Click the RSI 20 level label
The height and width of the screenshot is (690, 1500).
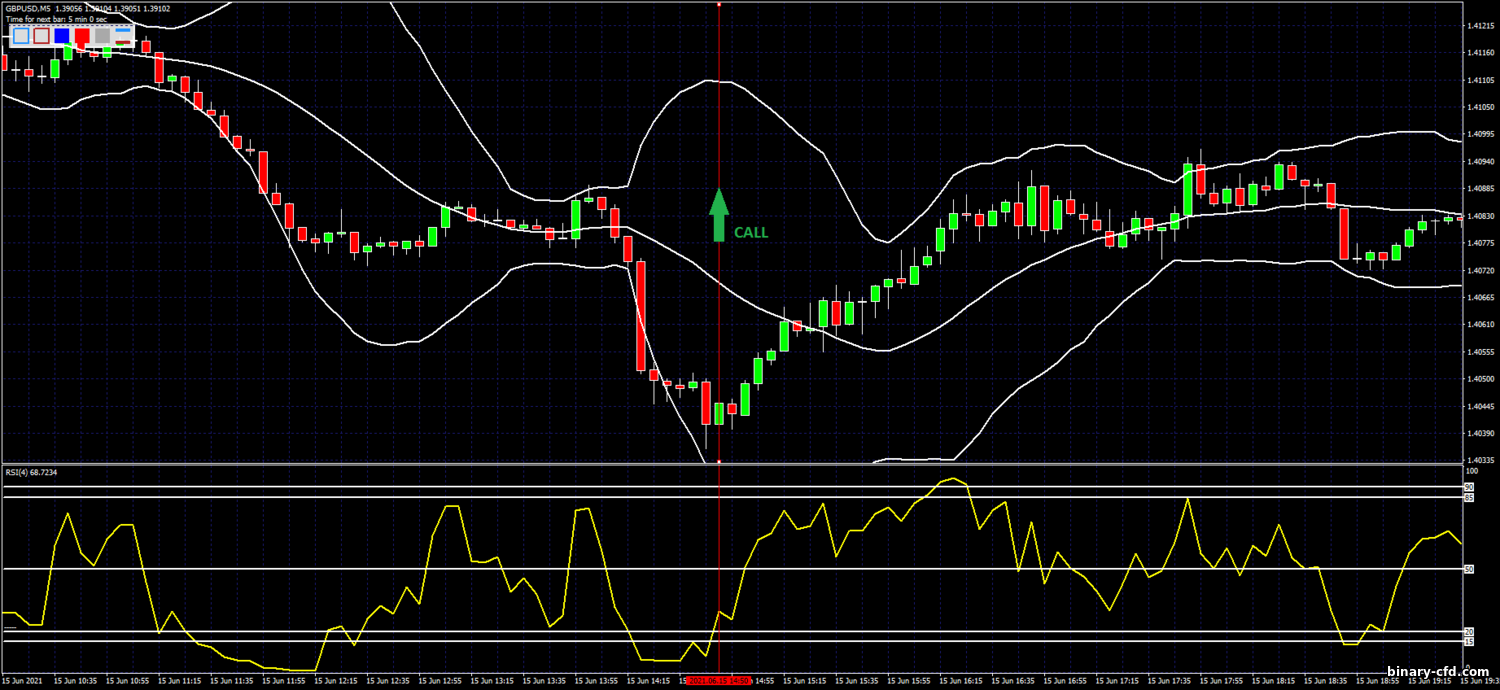pos(1470,632)
